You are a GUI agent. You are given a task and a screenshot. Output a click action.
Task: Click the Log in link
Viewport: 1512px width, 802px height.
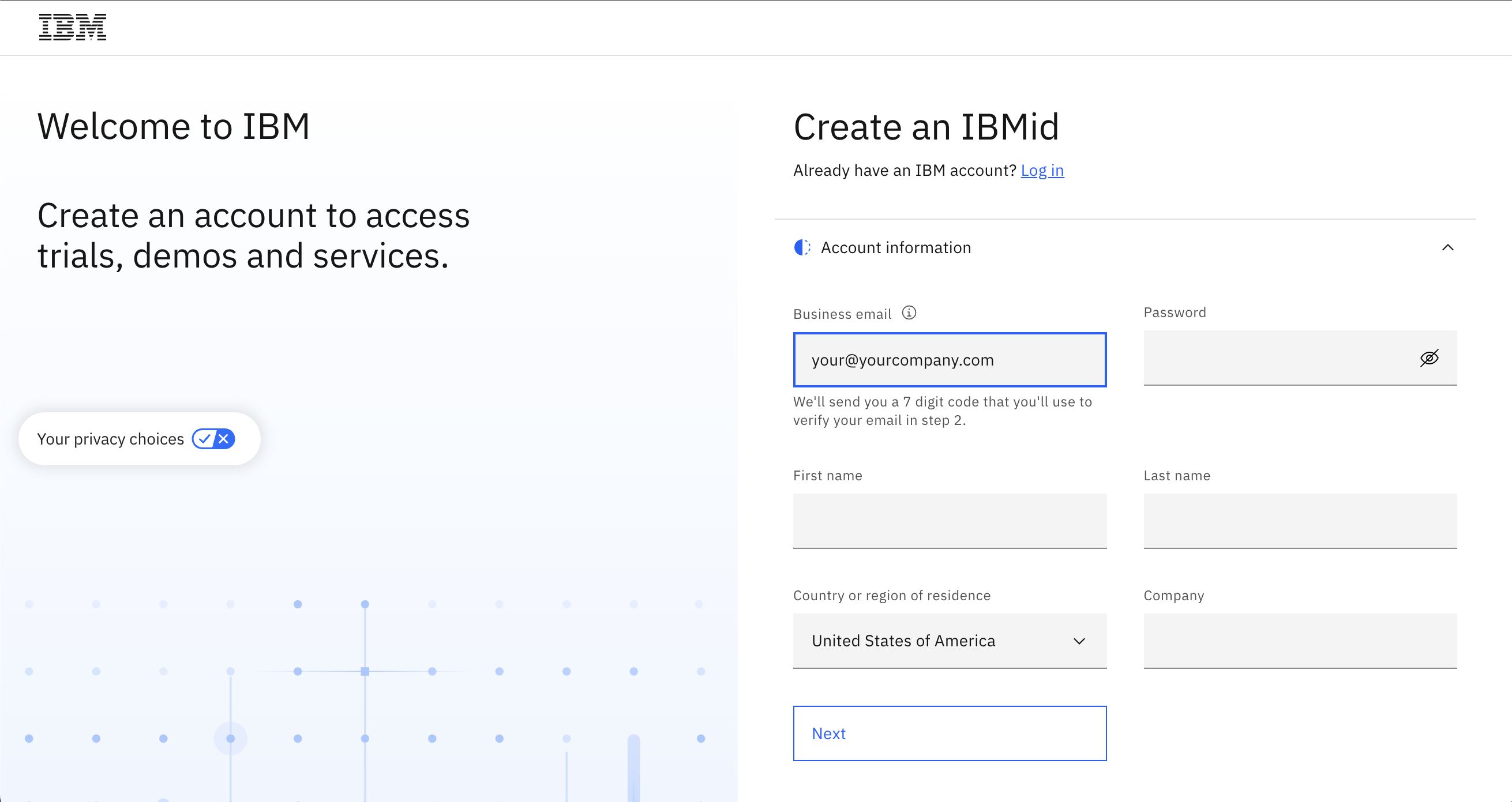point(1042,170)
